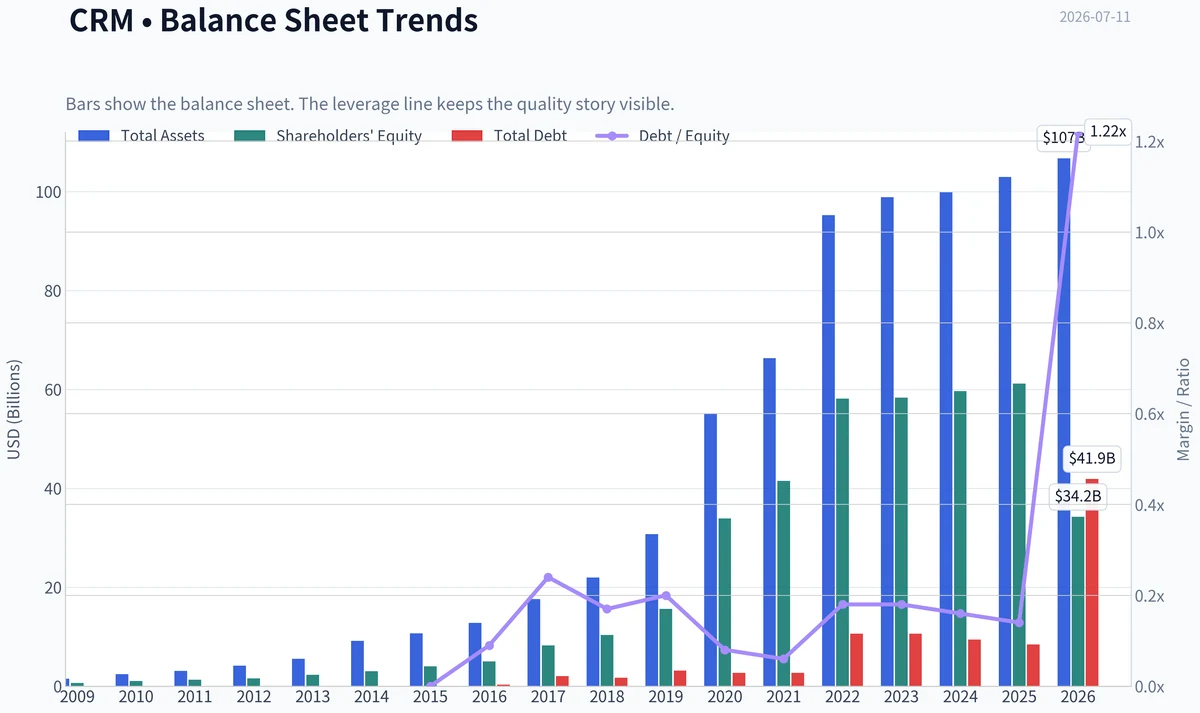Image resolution: width=1200 pixels, height=713 pixels.
Task: Hide the Shareholders' Equity legend series
Action: tap(328, 136)
